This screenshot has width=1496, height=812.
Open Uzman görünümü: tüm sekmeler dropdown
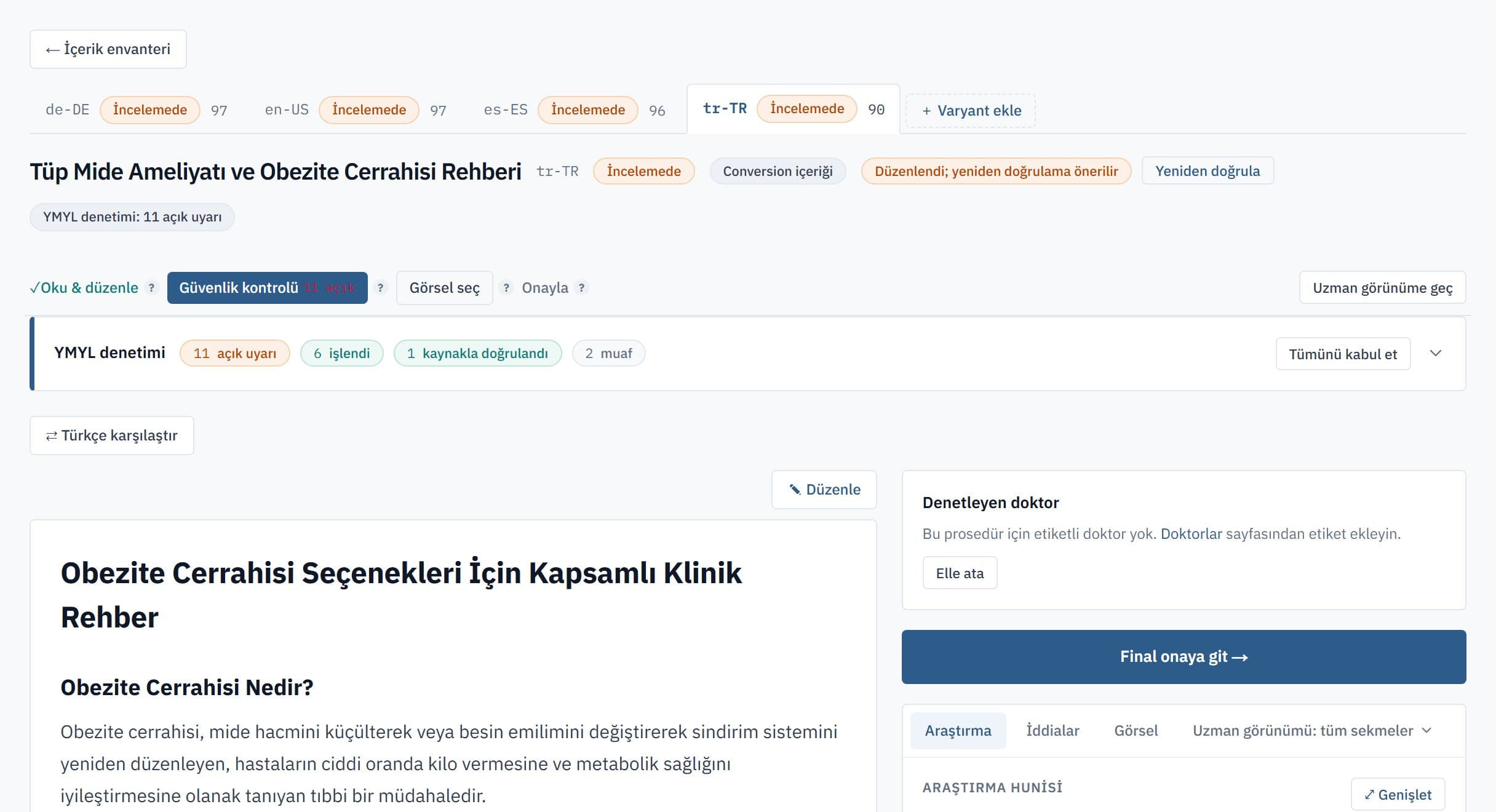tap(1312, 731)
